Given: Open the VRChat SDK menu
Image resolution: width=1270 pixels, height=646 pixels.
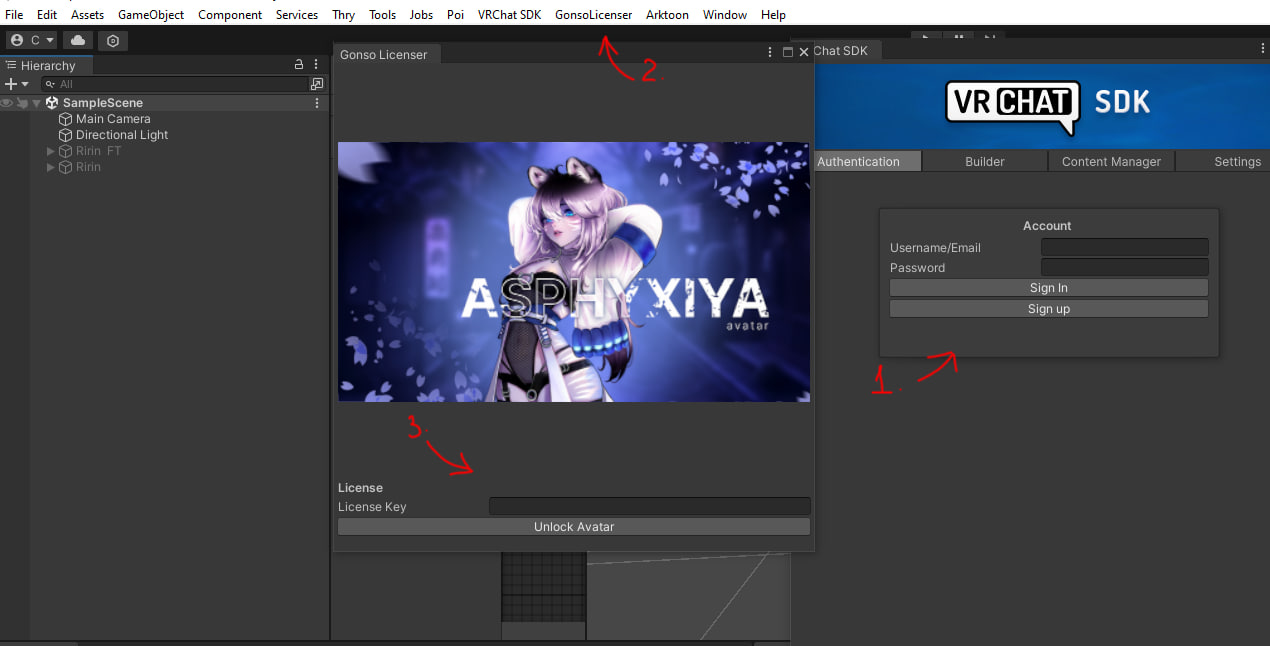Looking at the screenshot, I should tap(509, 15).
